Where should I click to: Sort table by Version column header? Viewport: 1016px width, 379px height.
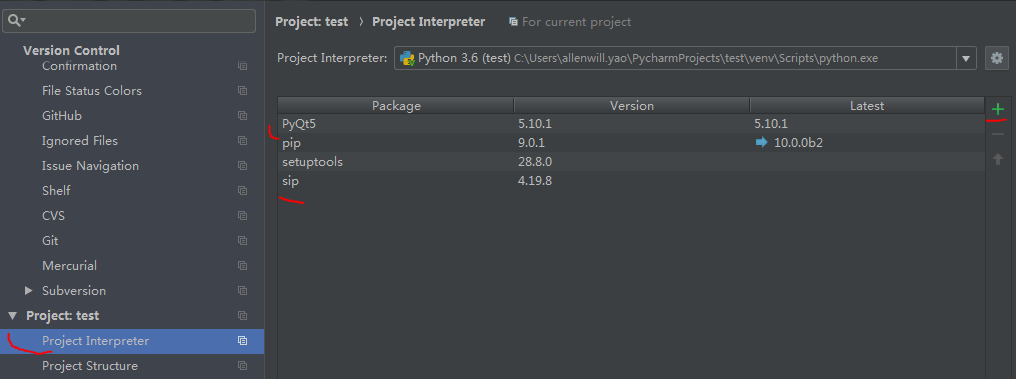point(632,106)
